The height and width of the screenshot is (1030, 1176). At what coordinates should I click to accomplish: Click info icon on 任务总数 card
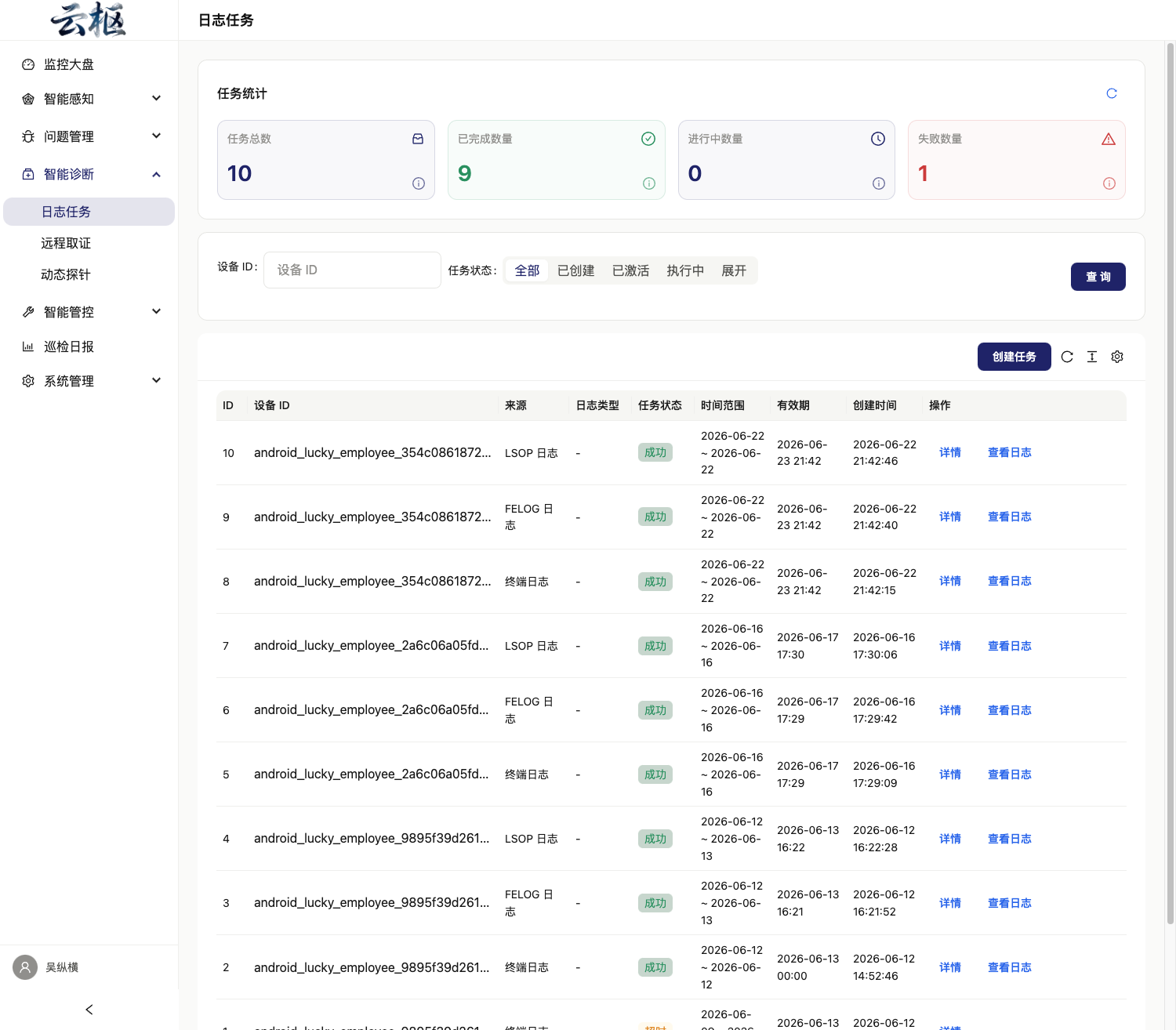coord(419,183)
